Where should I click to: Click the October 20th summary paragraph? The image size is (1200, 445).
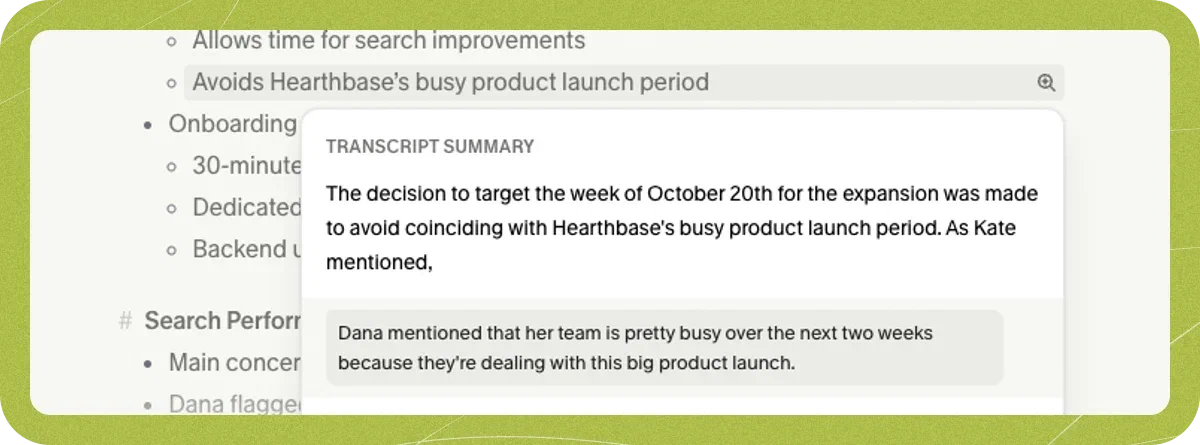682,227
